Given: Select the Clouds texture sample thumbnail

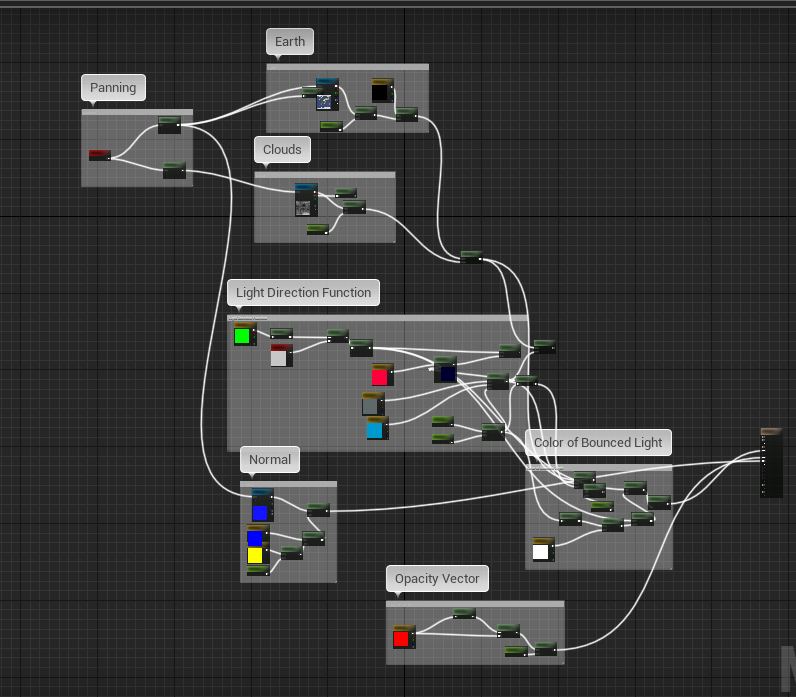Looking at the screenshot, I should (x=304, y=207).
